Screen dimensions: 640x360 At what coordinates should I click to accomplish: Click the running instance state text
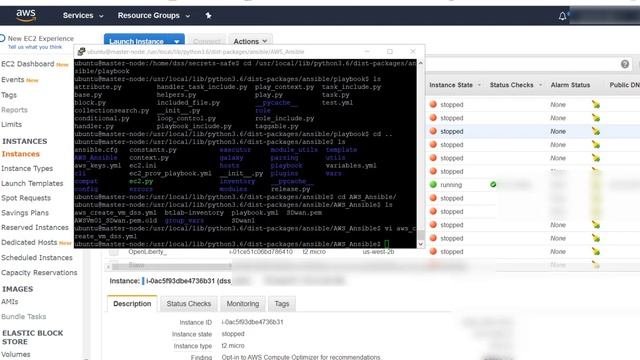[451, 185]
